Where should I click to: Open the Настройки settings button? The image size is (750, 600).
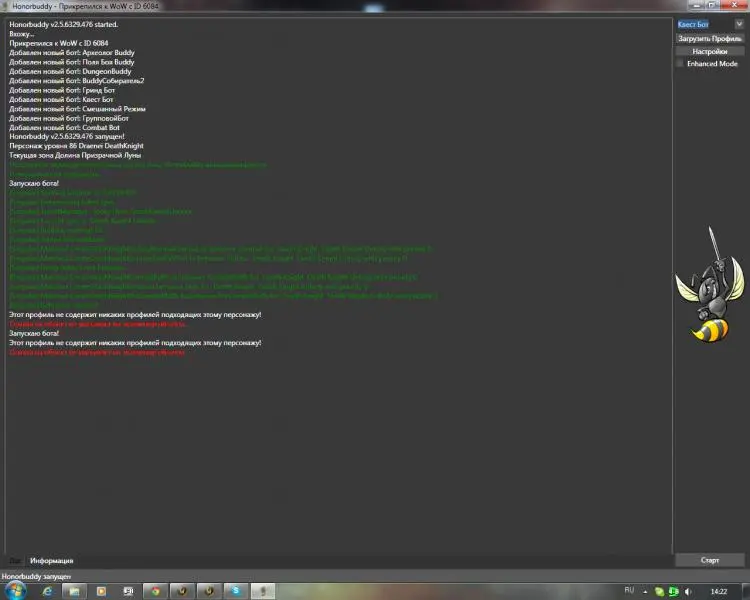click(x=709, y=51)
